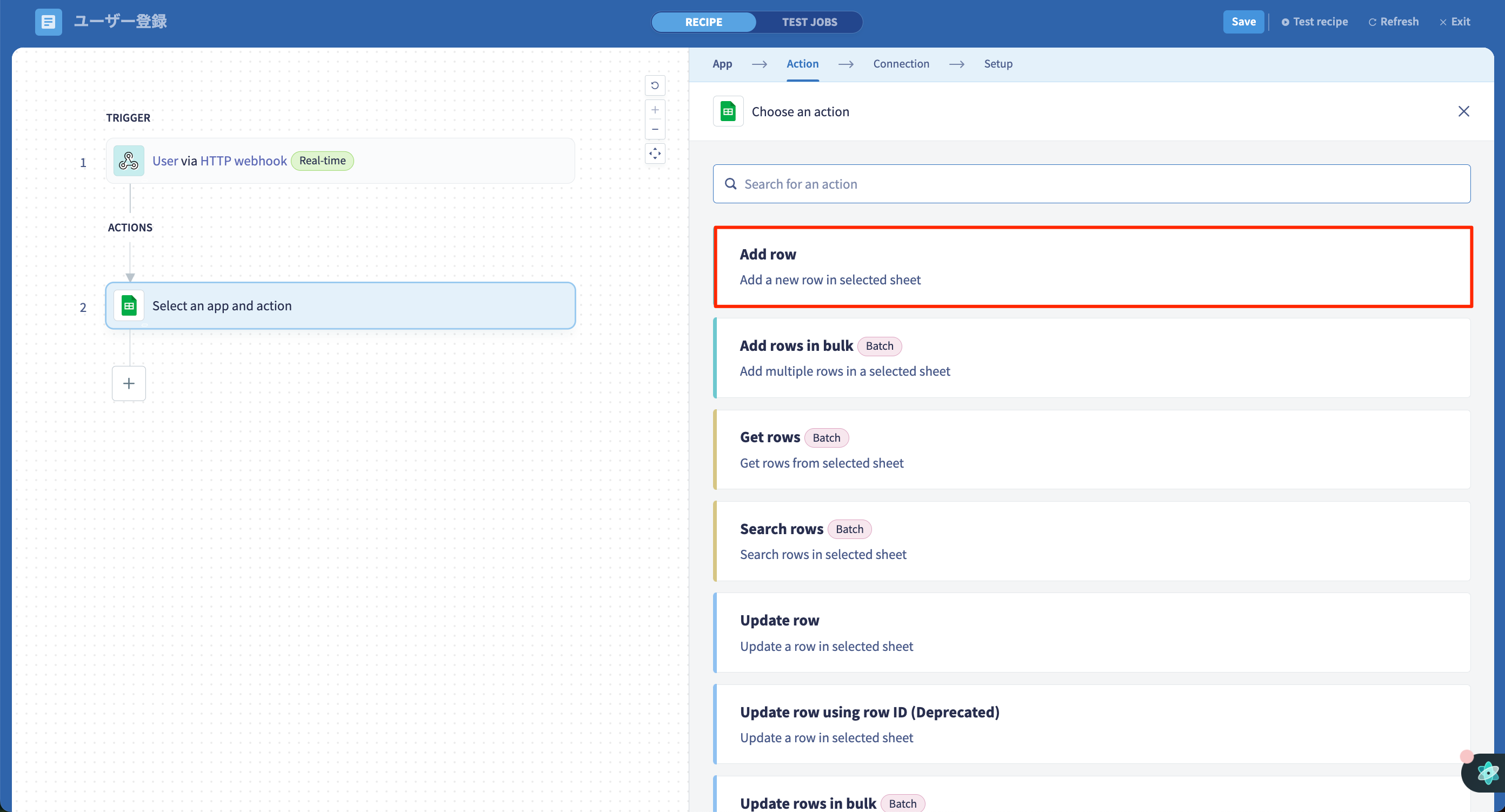
Task: Click Test recipe
Action: click(1315, 22)
